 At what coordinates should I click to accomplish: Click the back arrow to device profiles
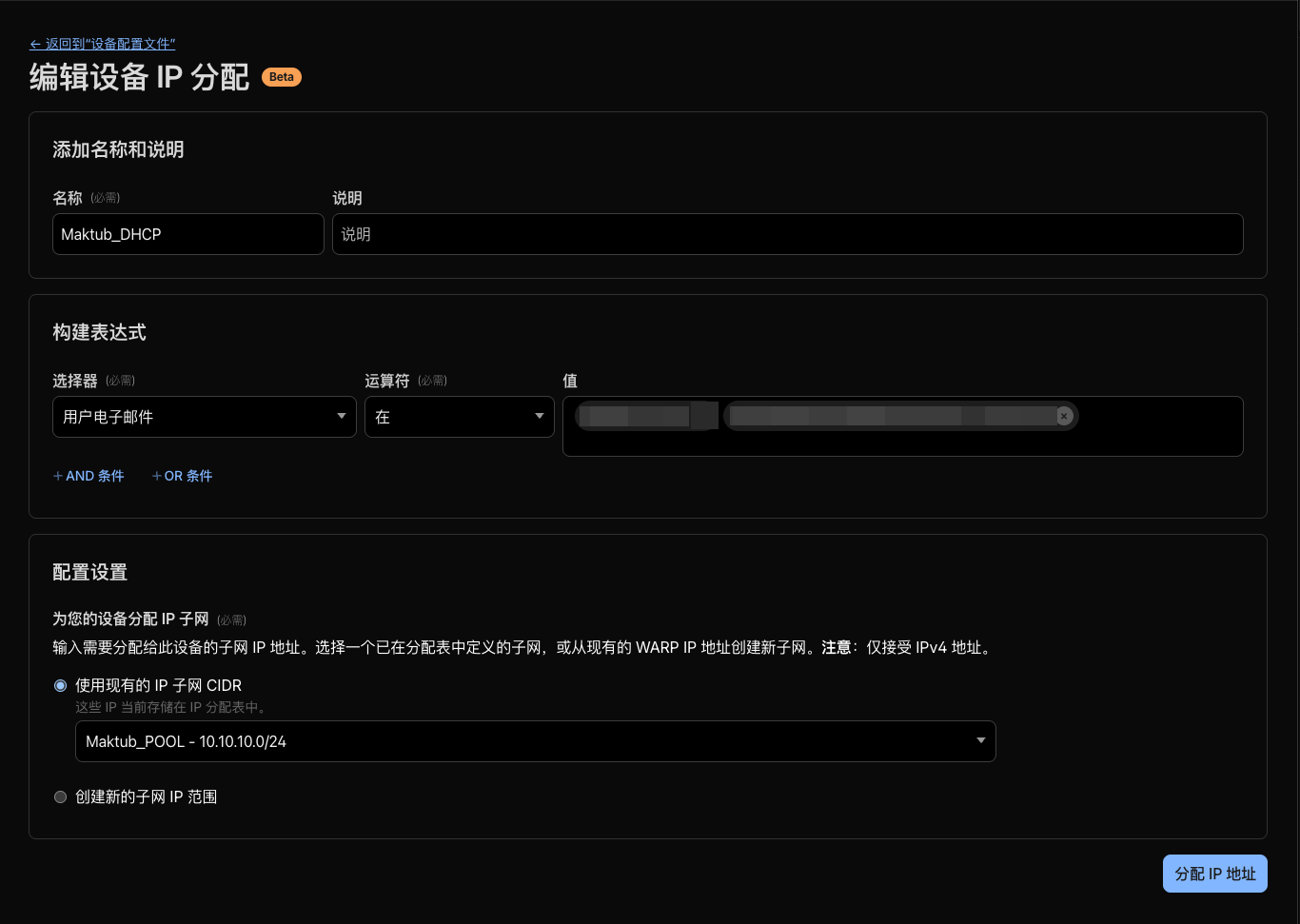[x=35, y=45]
